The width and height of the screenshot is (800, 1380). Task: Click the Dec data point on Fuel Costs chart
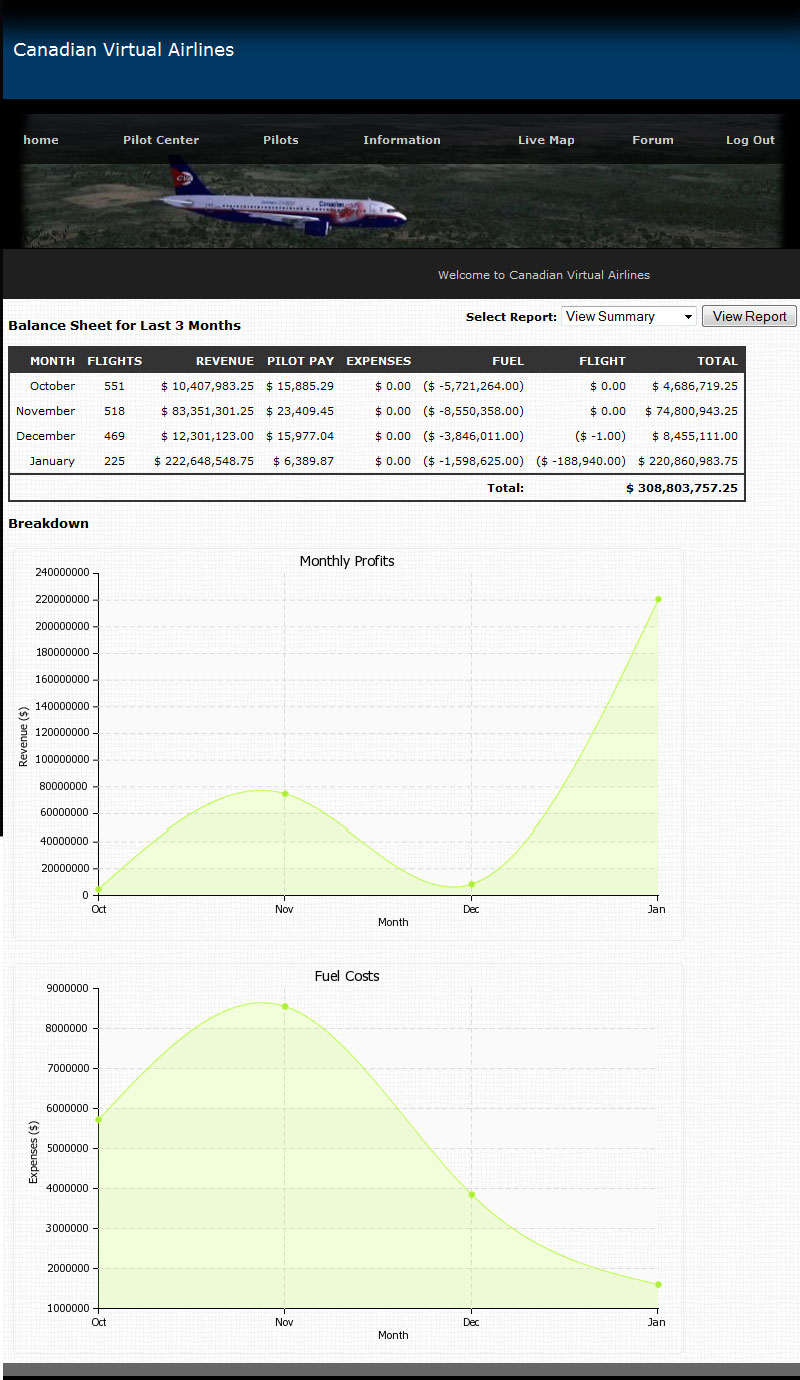click(471, 1194)
